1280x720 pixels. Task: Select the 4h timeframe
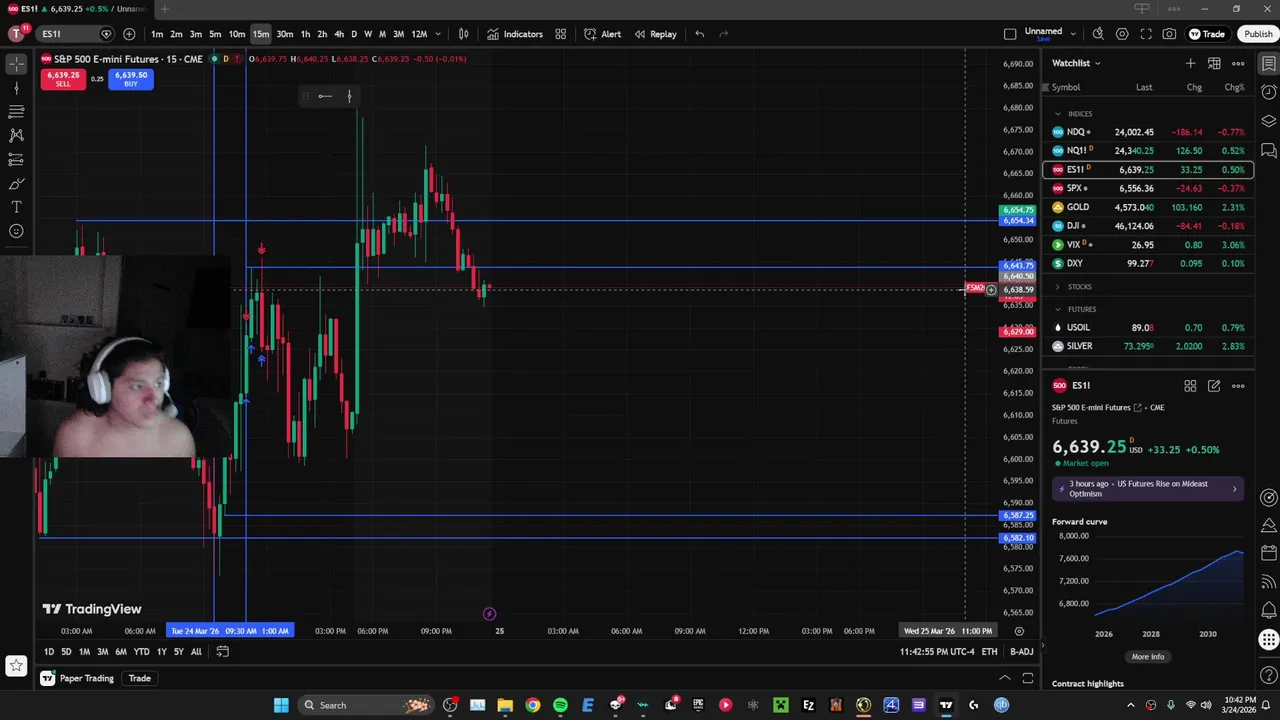[x=339, y=34]
